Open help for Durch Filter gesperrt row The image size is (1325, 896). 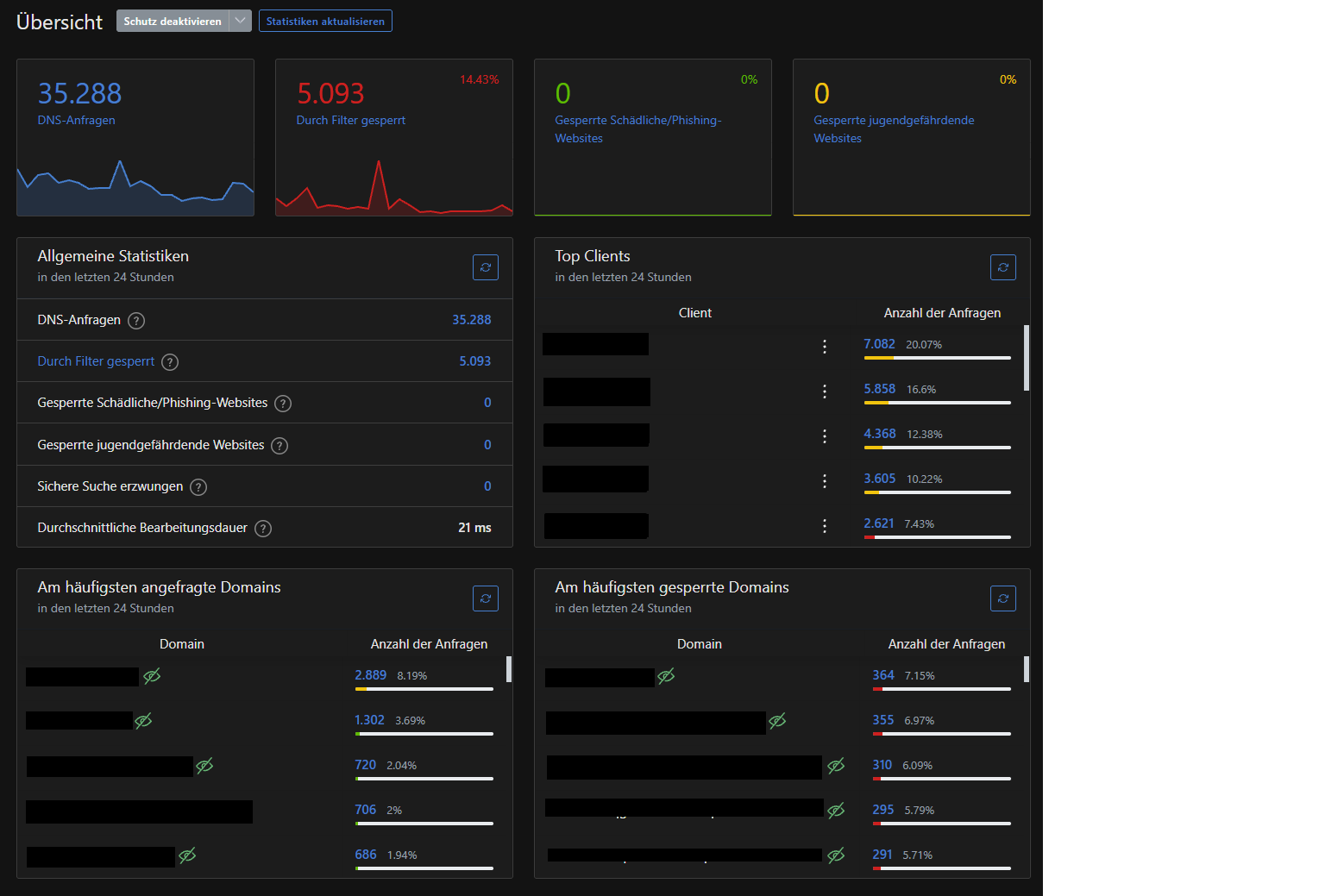170,362
